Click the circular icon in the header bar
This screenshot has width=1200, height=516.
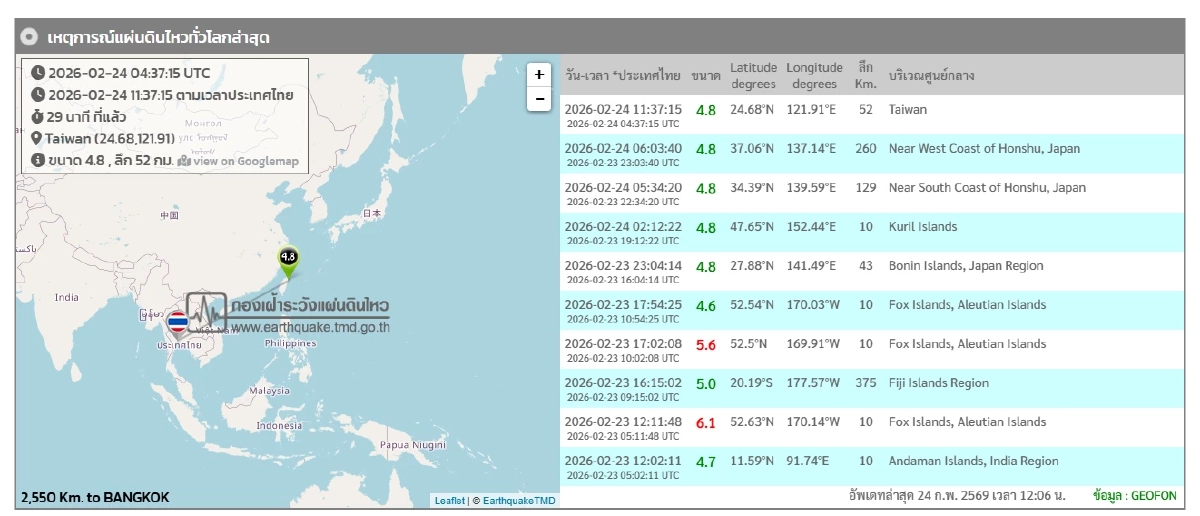click(x=31, y=37)
